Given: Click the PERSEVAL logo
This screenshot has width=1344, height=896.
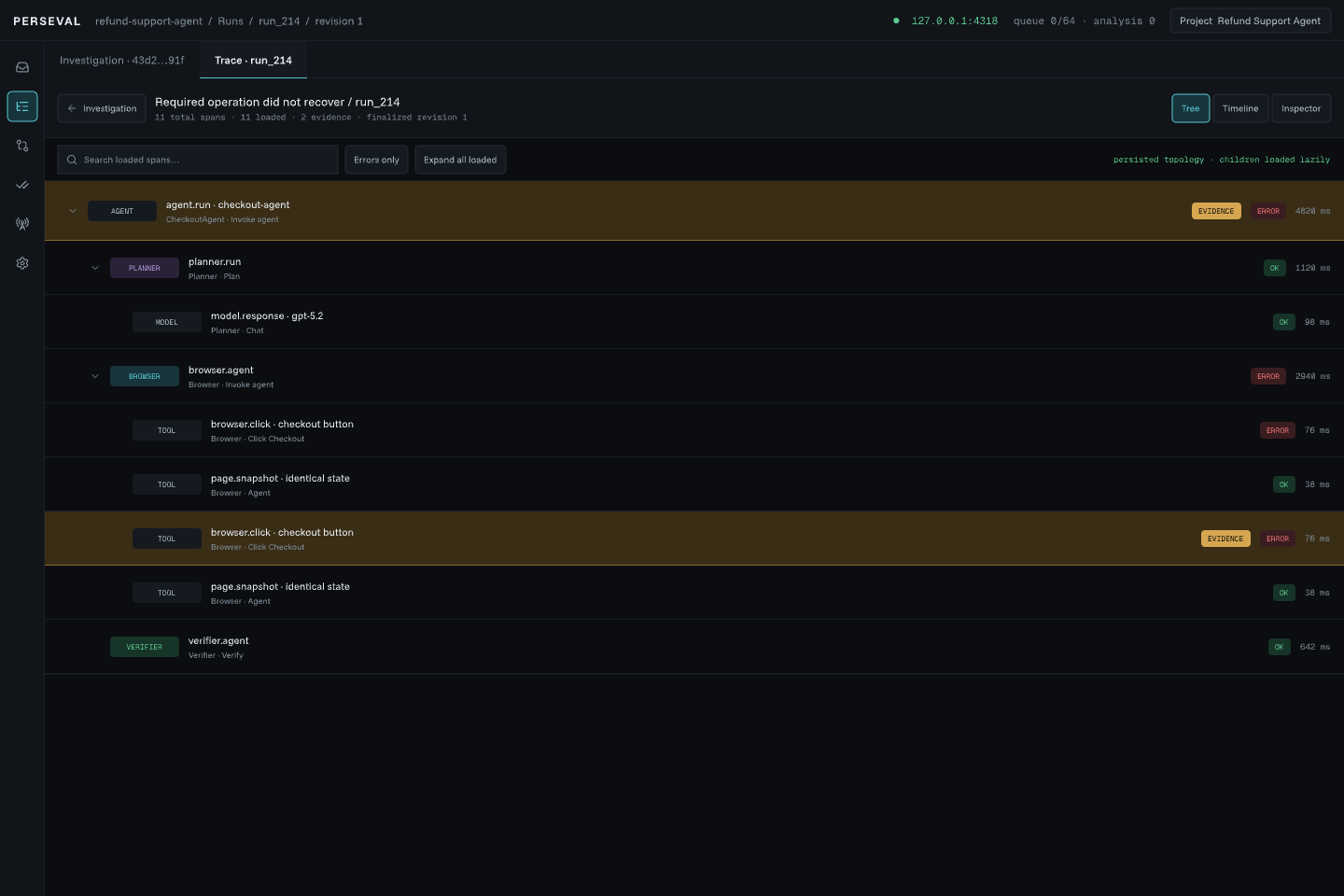Looking at the screenshot, I should pos(47,21).
